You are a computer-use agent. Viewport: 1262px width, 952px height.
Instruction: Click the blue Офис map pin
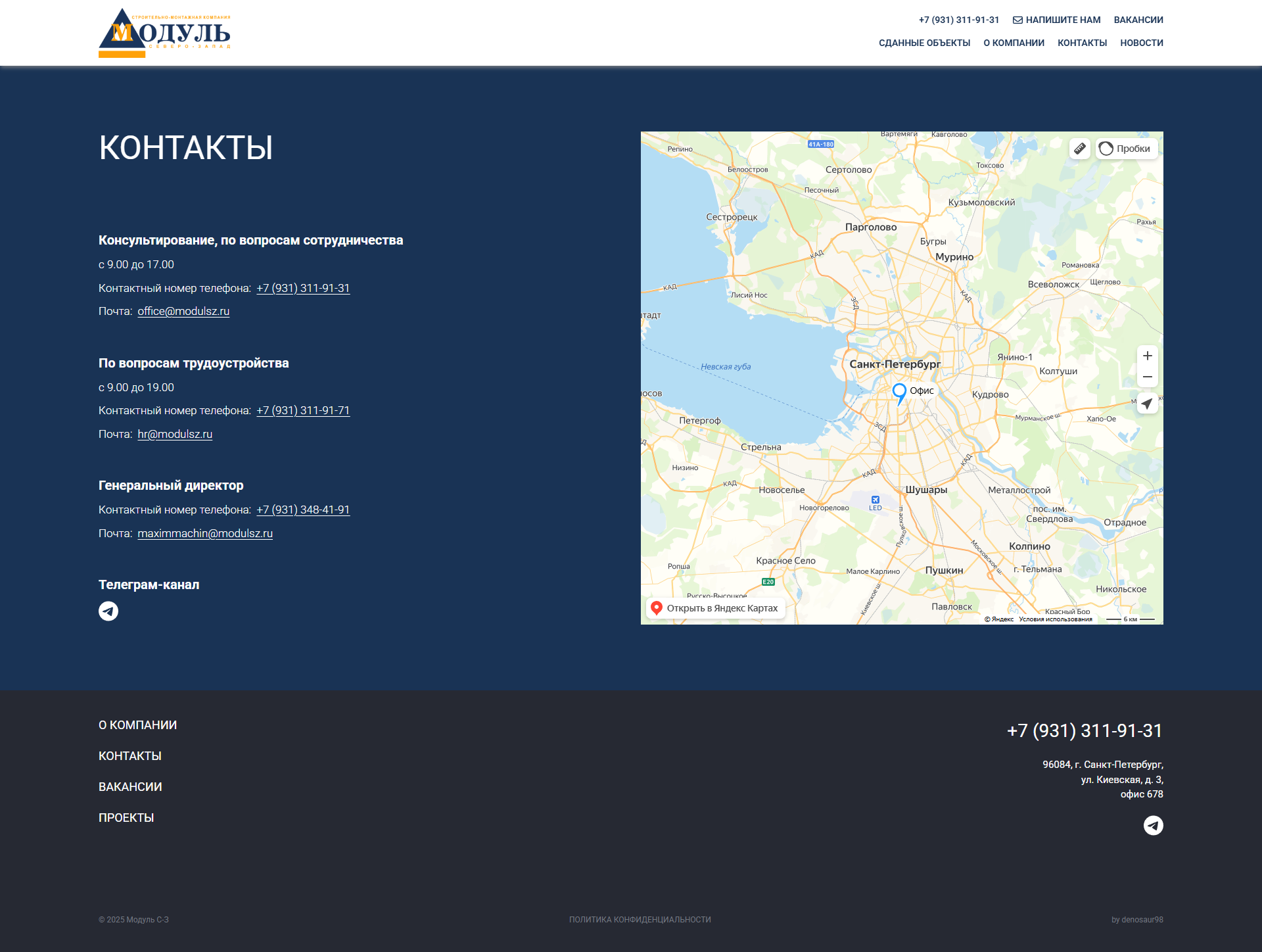point(899,393)
